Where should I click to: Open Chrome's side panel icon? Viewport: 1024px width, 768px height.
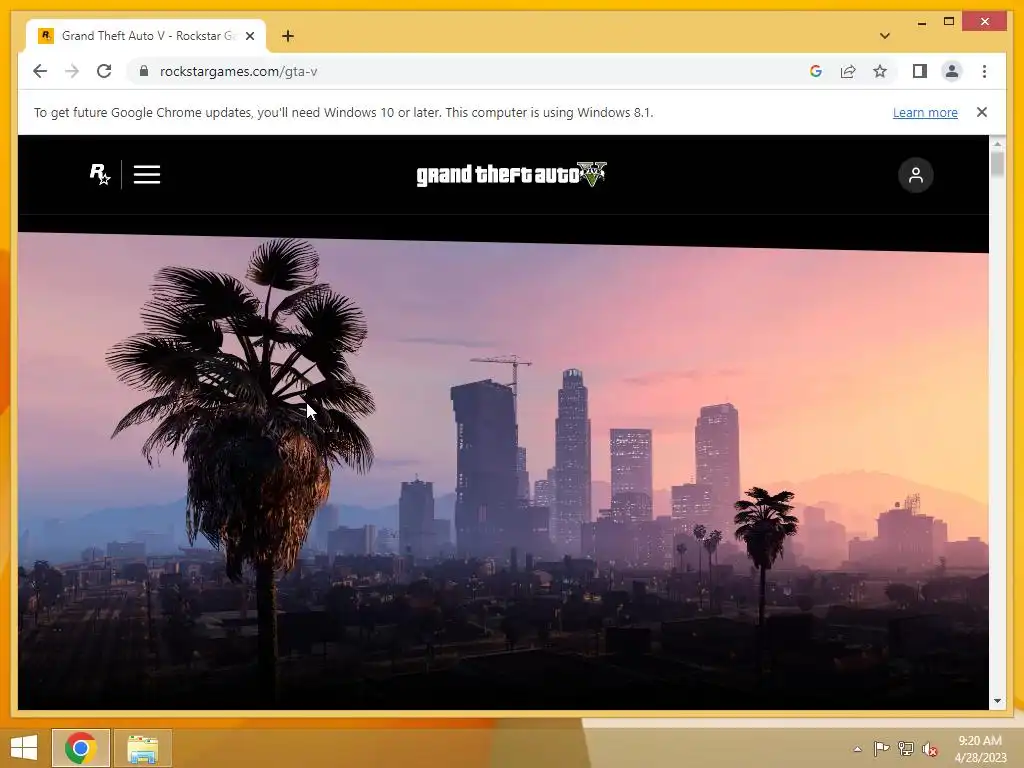coord(920,71)
